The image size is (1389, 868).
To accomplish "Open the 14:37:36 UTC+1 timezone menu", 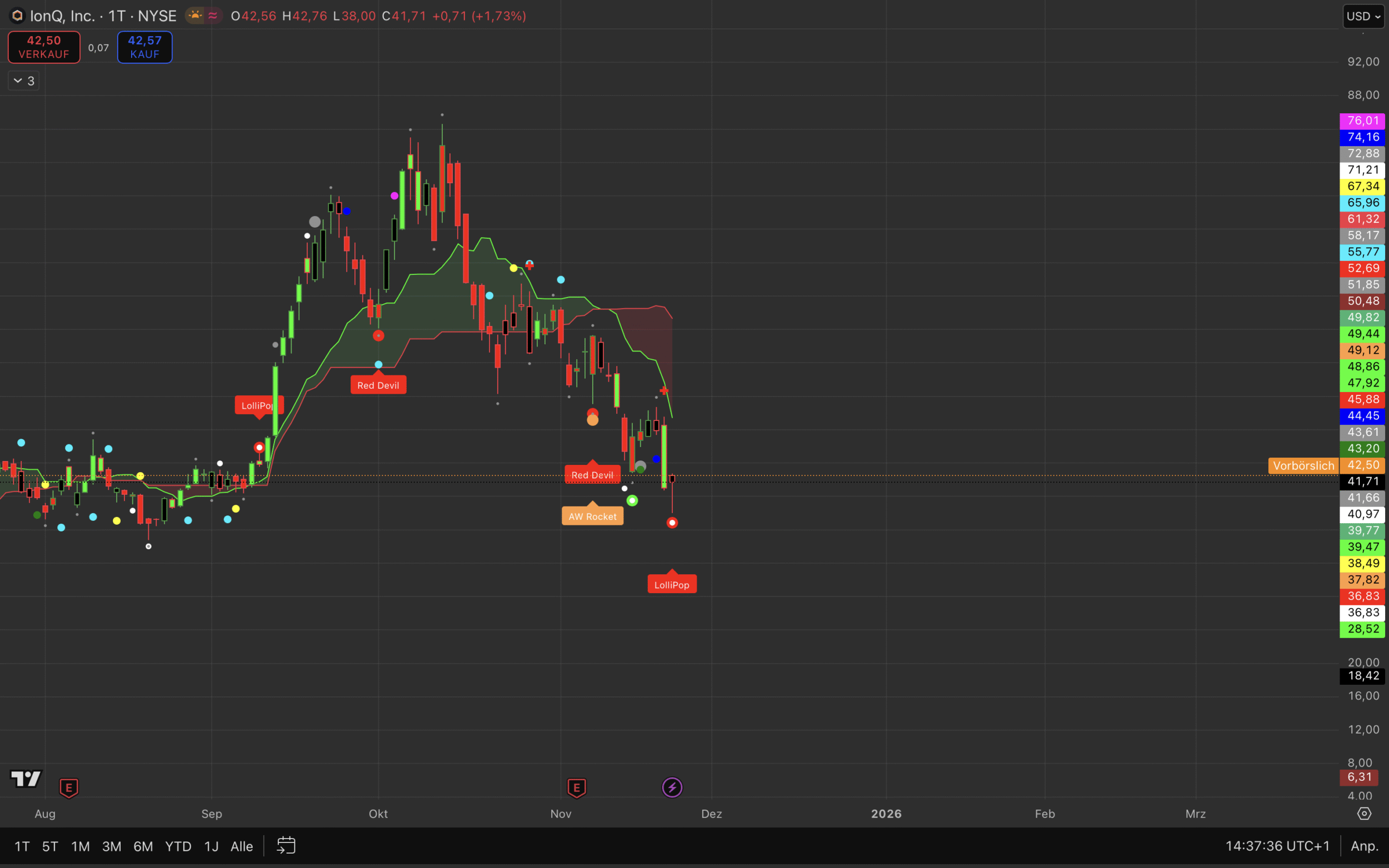I will [1277, 846].
